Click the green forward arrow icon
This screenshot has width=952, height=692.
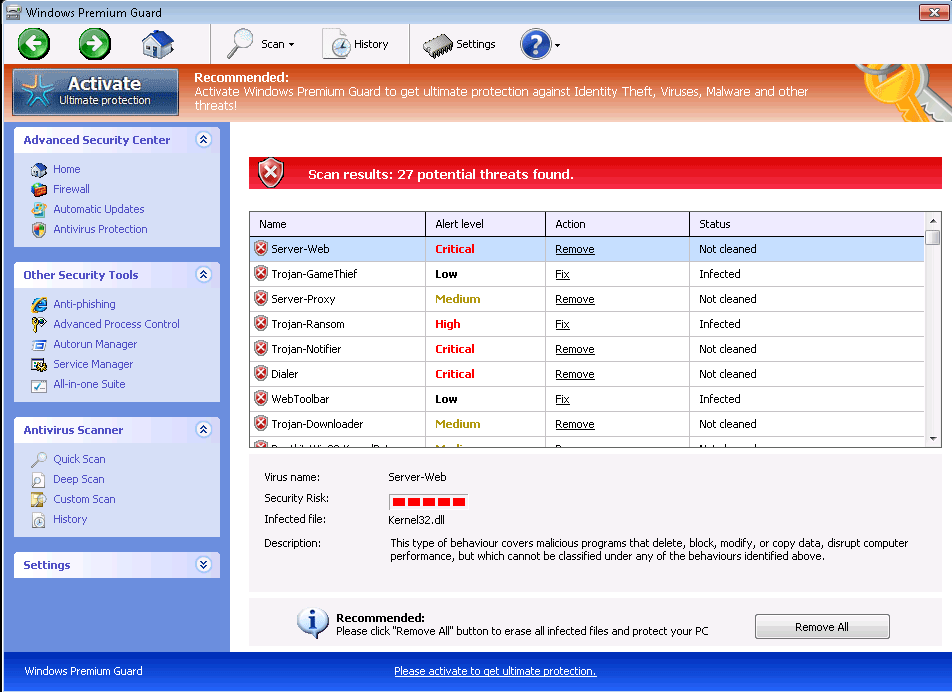coord(95,44)
